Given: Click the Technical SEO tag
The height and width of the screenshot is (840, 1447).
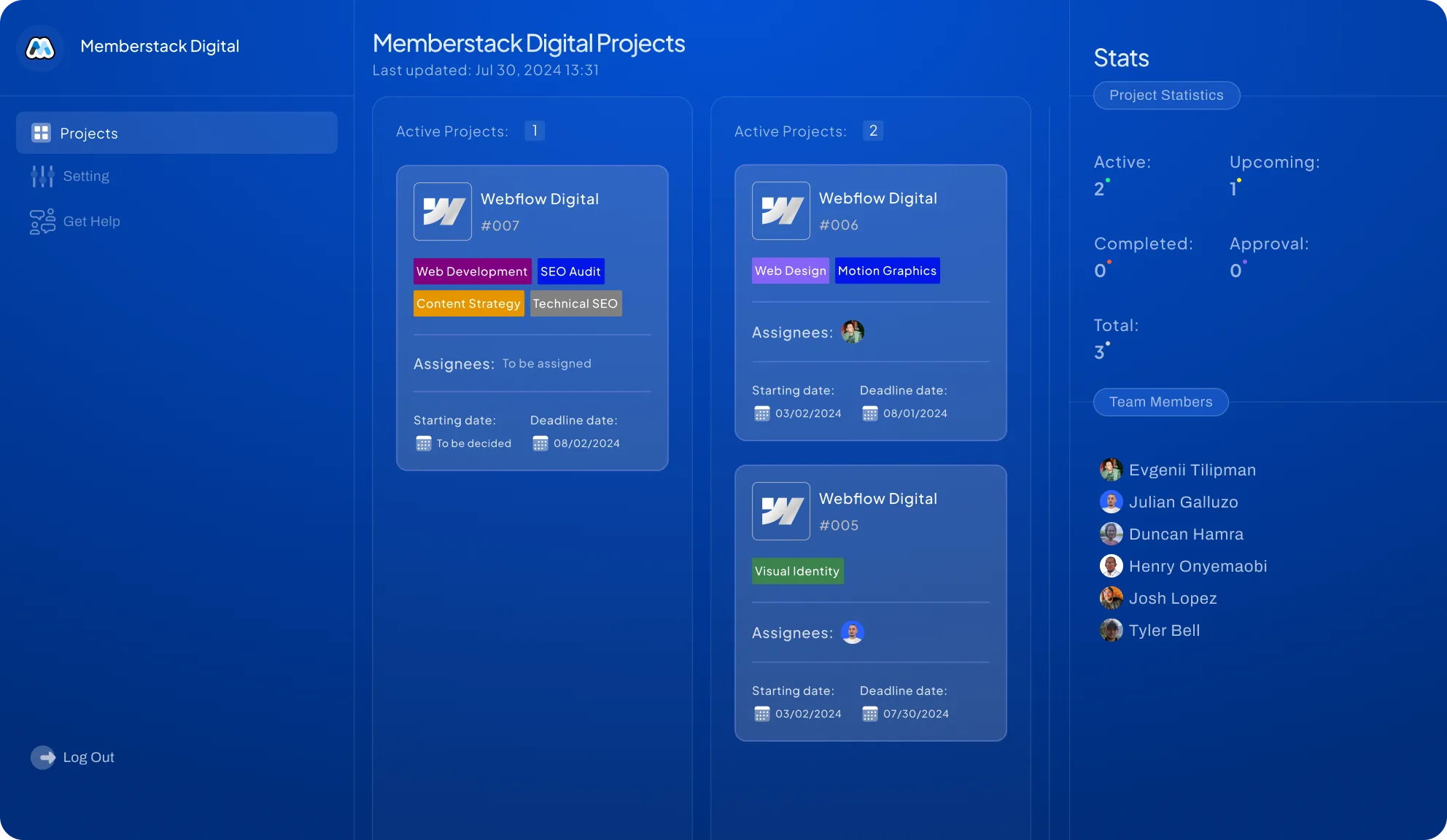Looking at the screenshot, I should (x=575, y=303).
